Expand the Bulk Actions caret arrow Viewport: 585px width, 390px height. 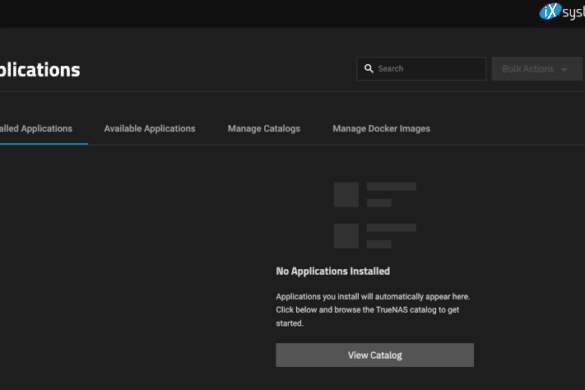564,69
